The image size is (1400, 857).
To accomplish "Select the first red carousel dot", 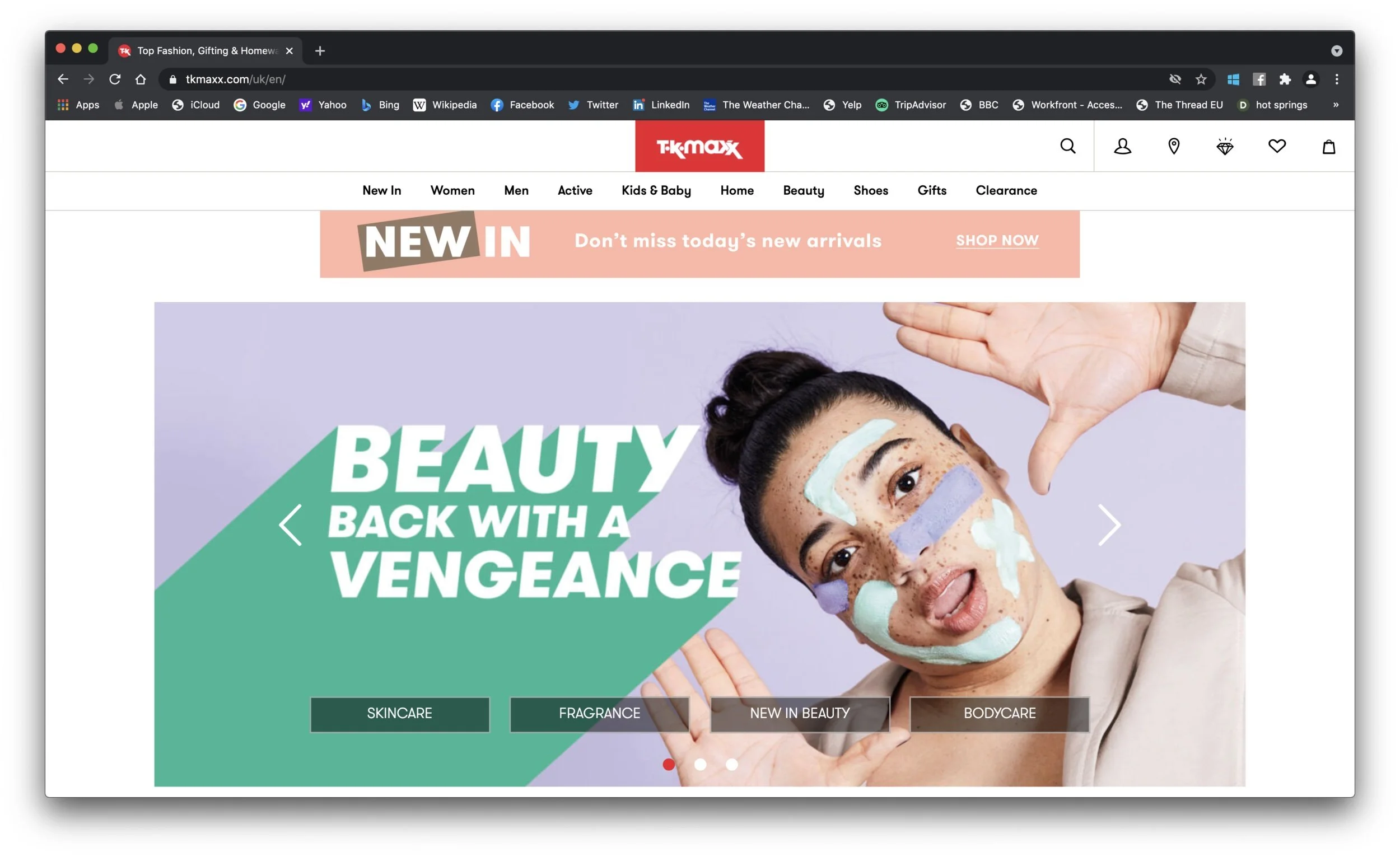I will click(x=669, y=765).
